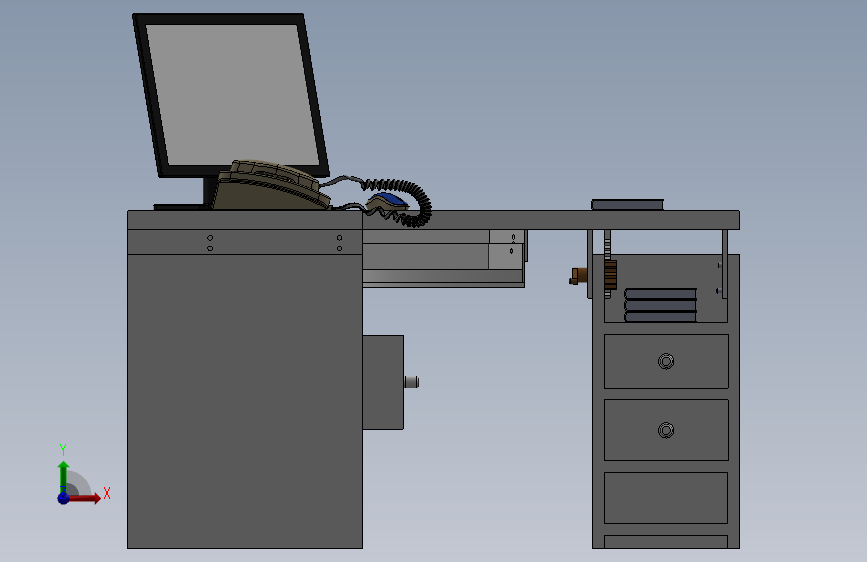The width and height of the screenshot is (867, 562).
Task: Select the silver pin on the small side box
Action: point(411,382)
